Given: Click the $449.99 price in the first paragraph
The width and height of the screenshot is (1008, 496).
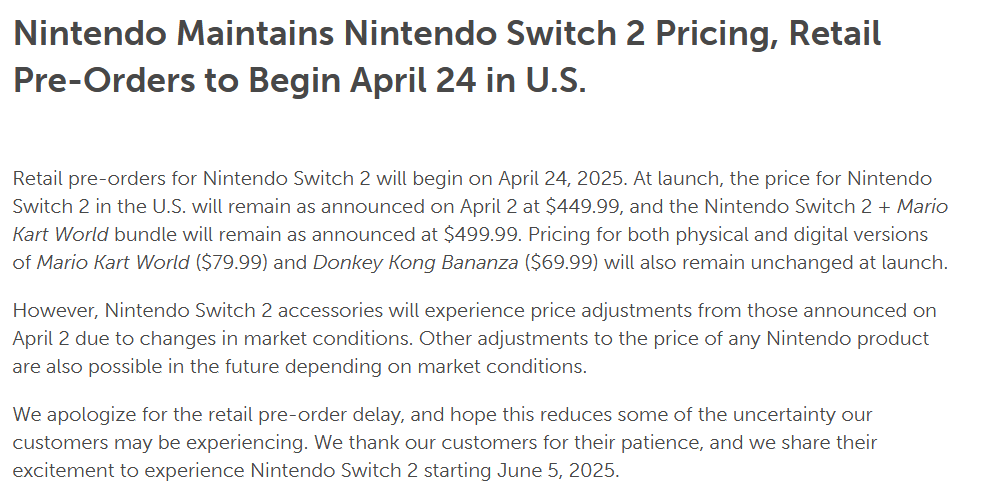Looking at the screenshot, I should [x=582, y=206].
